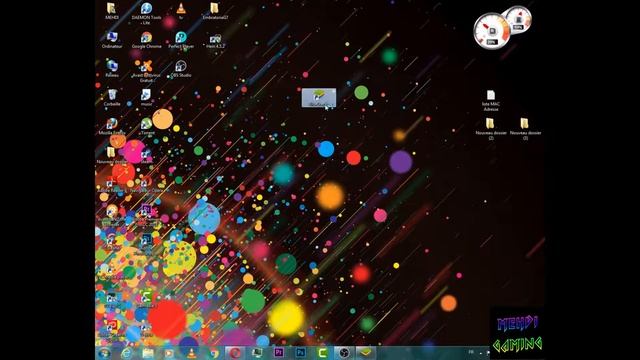Select the Navigateur Opera desktop shortcut
This screenshot has height=360, width=640.
click(146, 184)
